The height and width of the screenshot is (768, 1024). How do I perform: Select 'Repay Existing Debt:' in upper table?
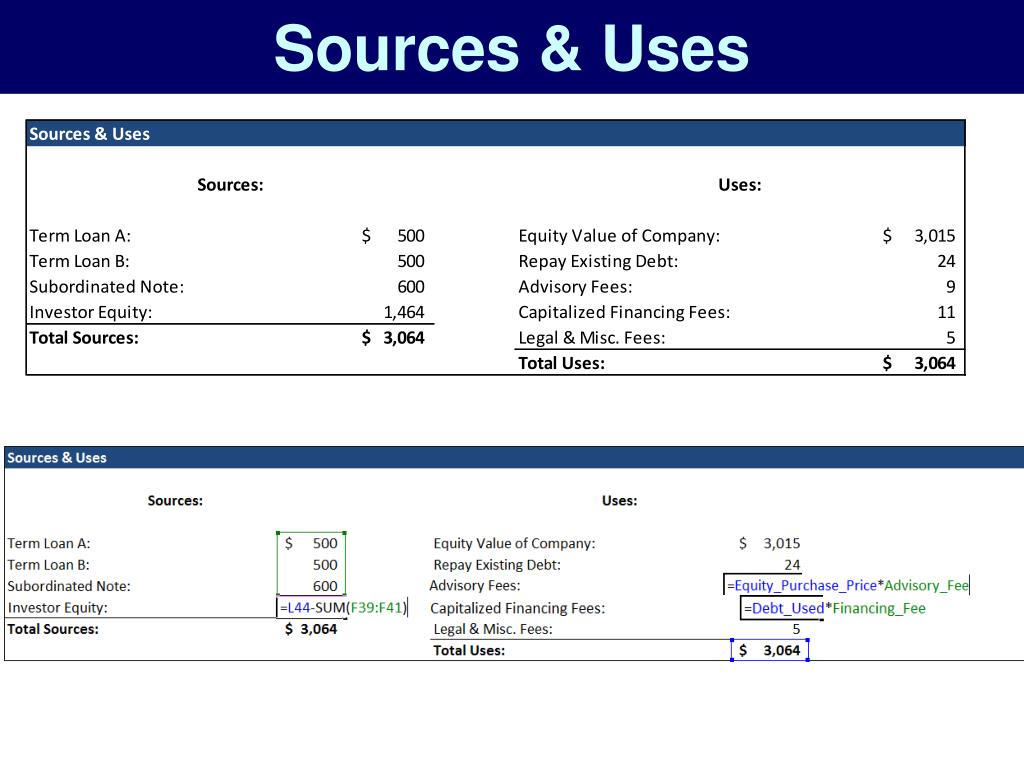(x=598, y=261)
